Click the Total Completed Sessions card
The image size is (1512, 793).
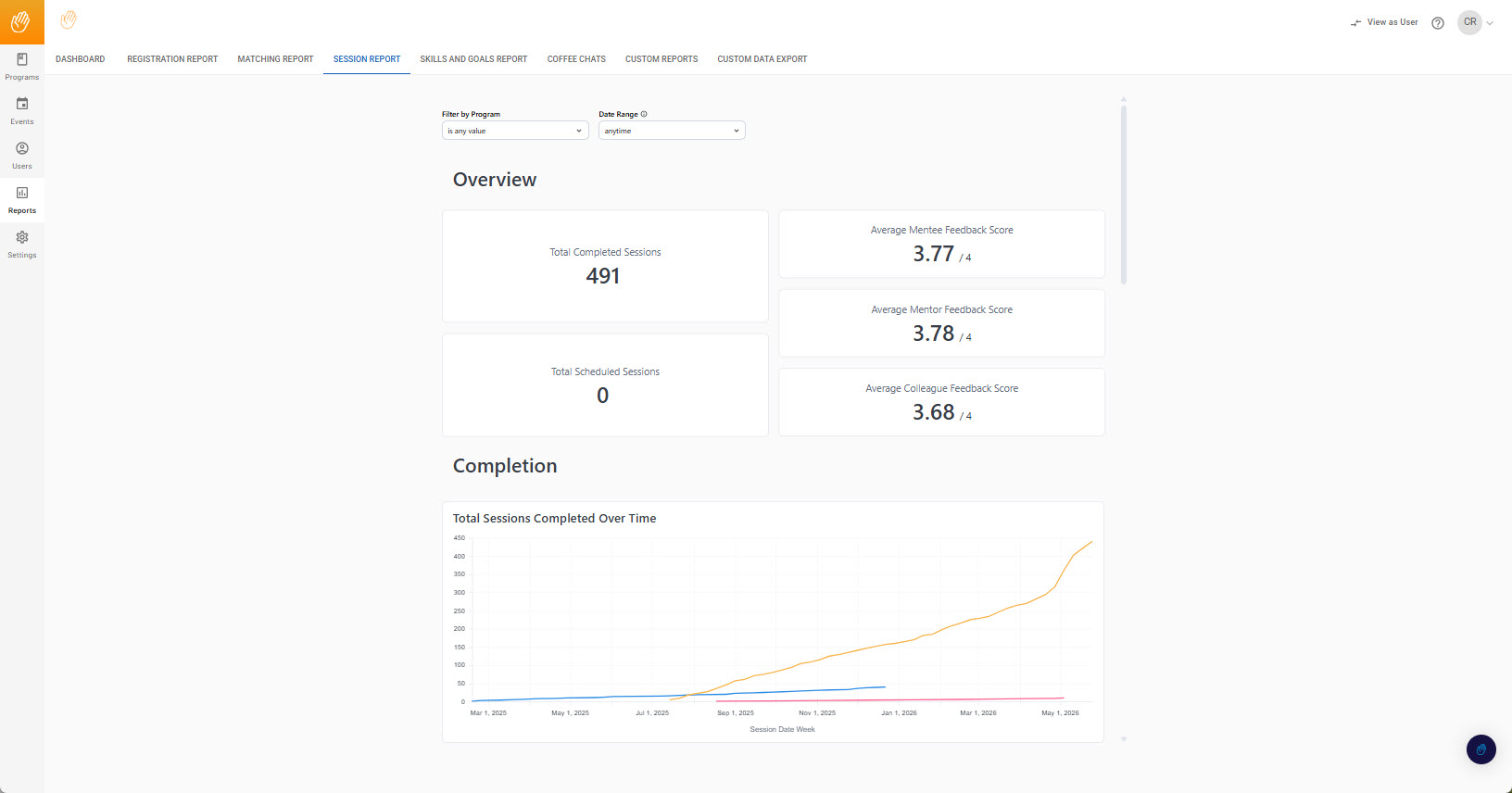tap(605, 266)
